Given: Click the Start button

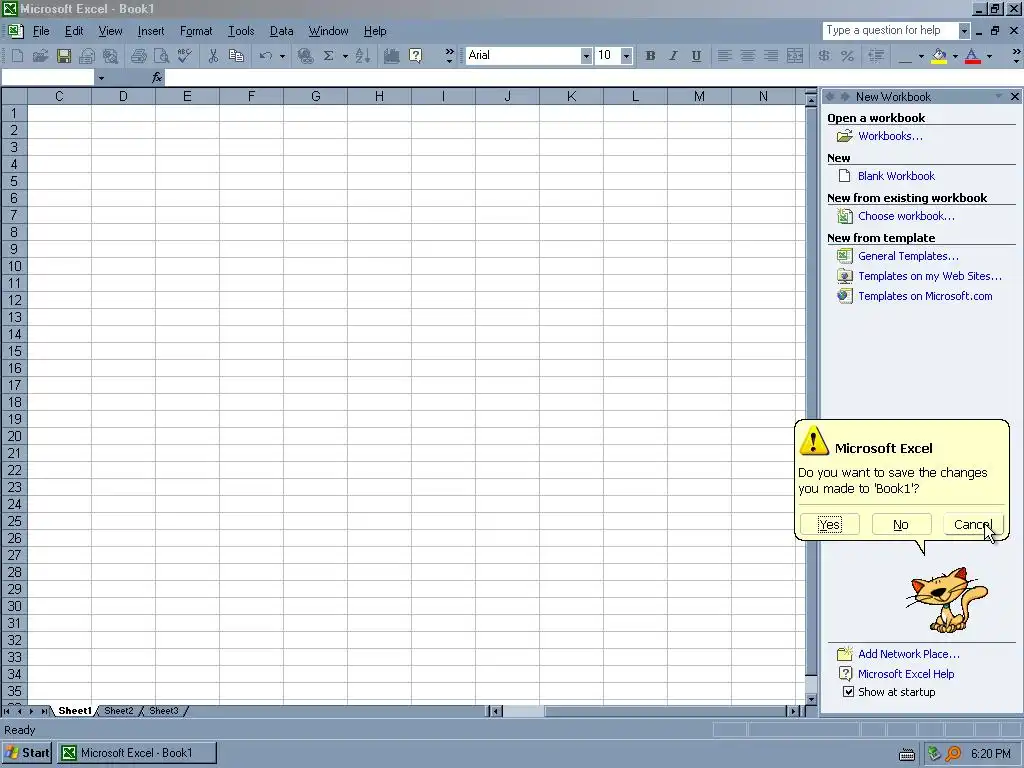Looking at the screenshot, I should pyautogui.click(x=27, y=753).
